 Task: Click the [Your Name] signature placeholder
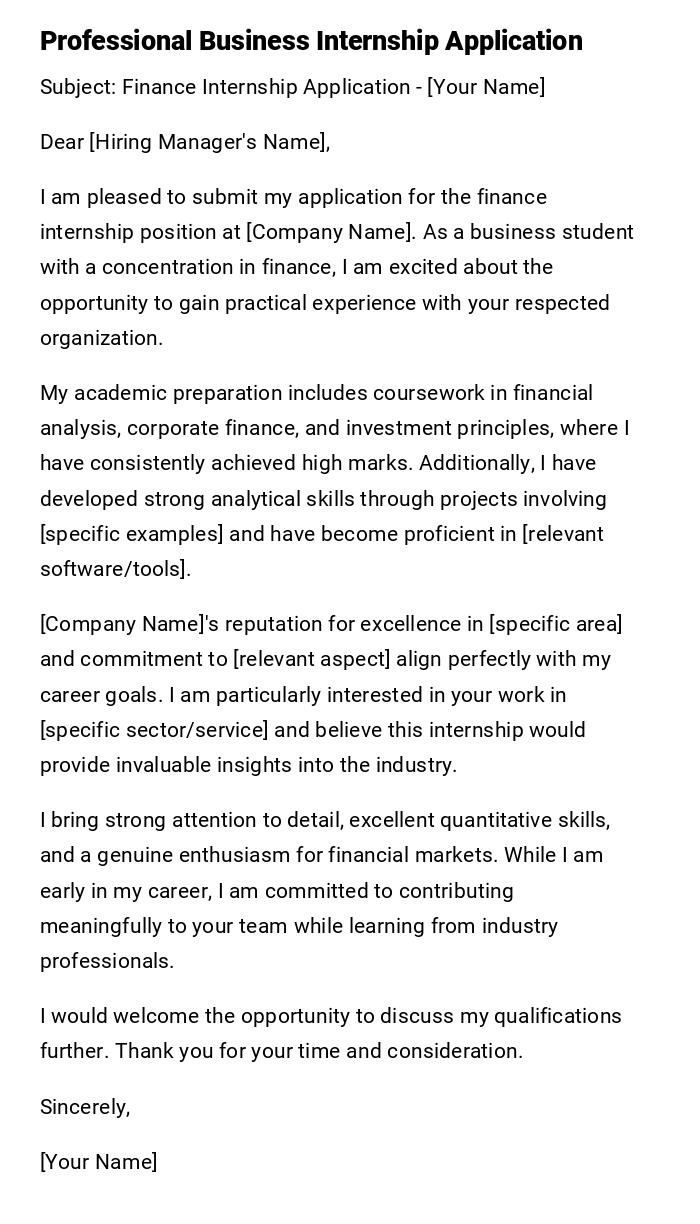pos(98,1161)
